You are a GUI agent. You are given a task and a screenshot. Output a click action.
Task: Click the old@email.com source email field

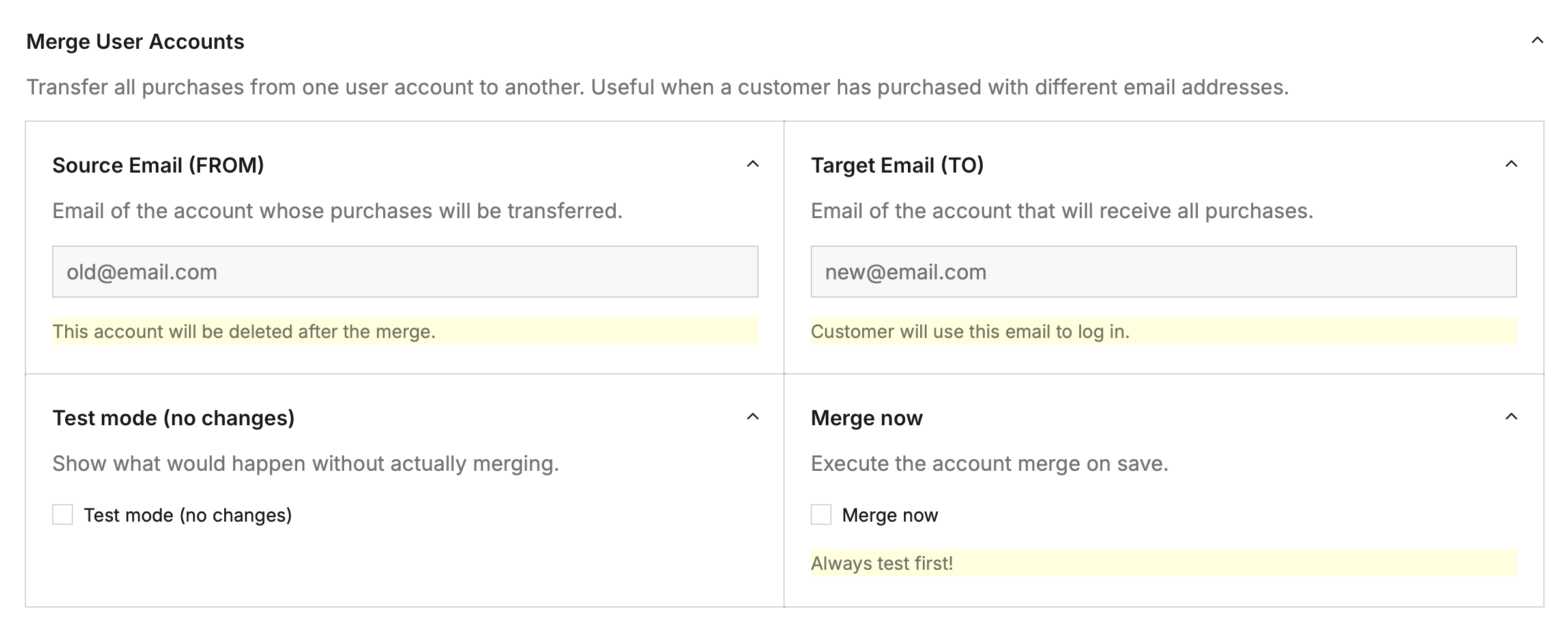[x=405, y=272]
